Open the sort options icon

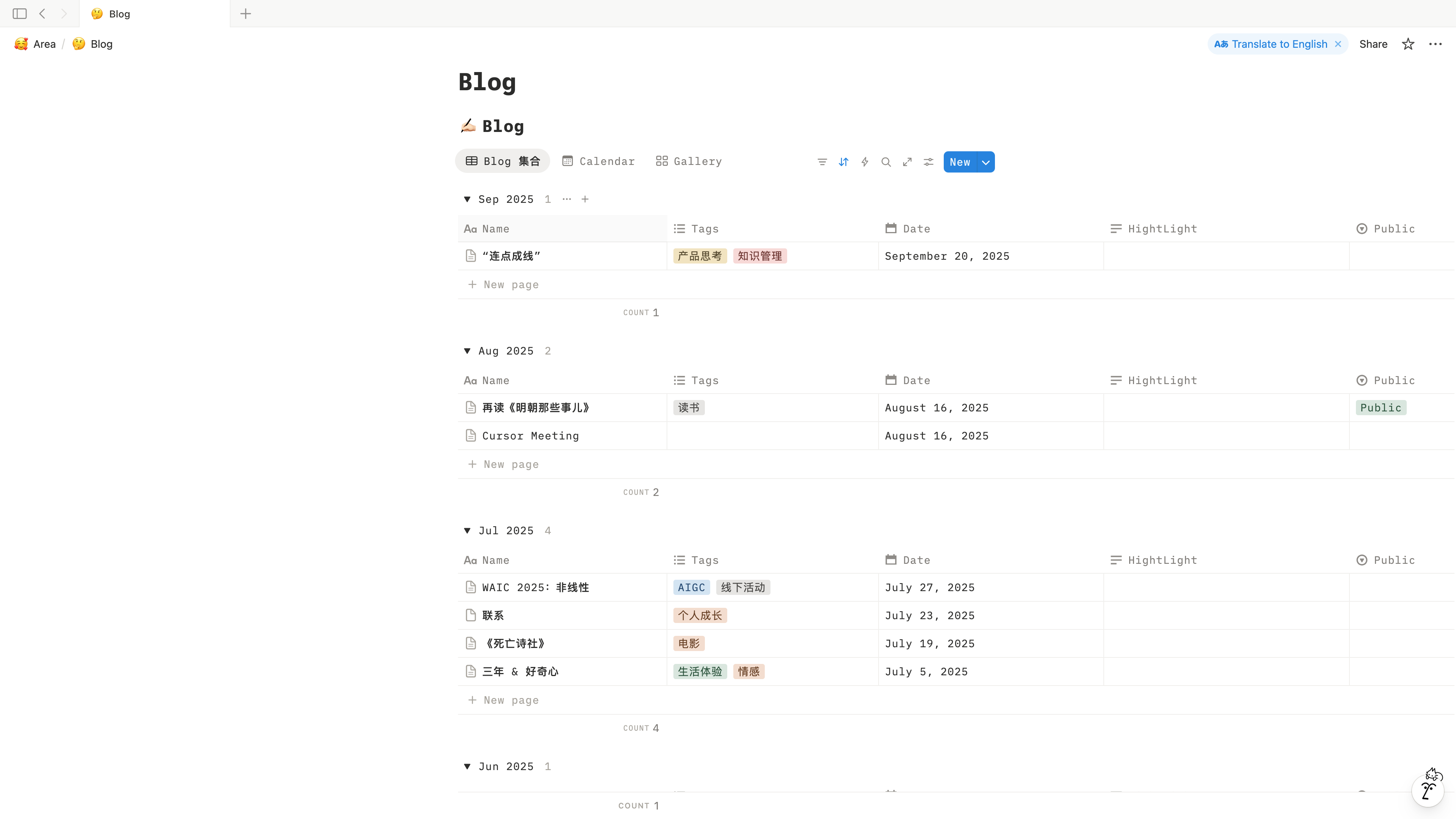tap(843, 162)
